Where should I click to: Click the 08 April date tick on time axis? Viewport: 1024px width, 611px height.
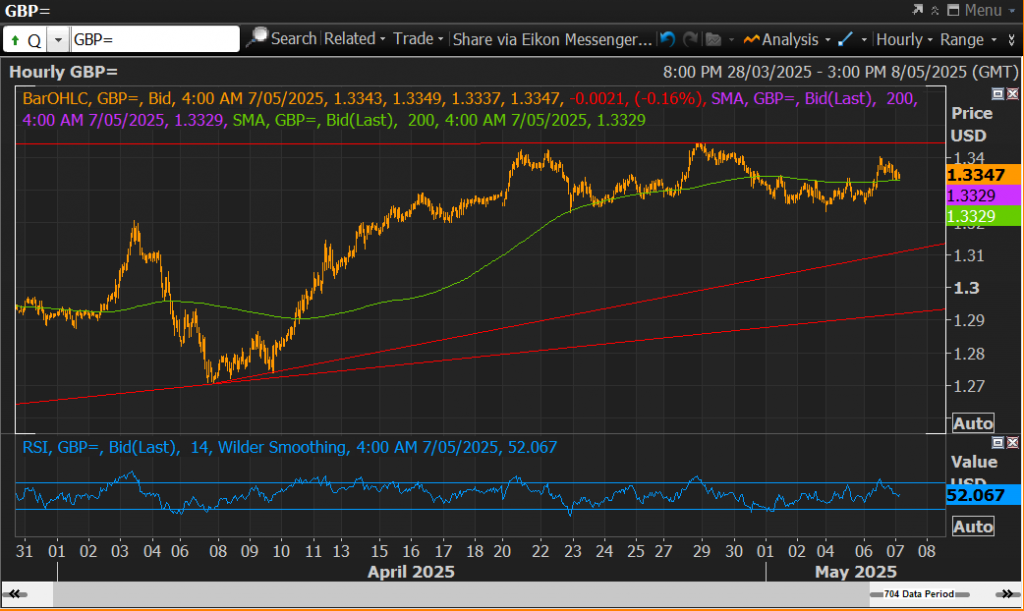click(217, 551)
